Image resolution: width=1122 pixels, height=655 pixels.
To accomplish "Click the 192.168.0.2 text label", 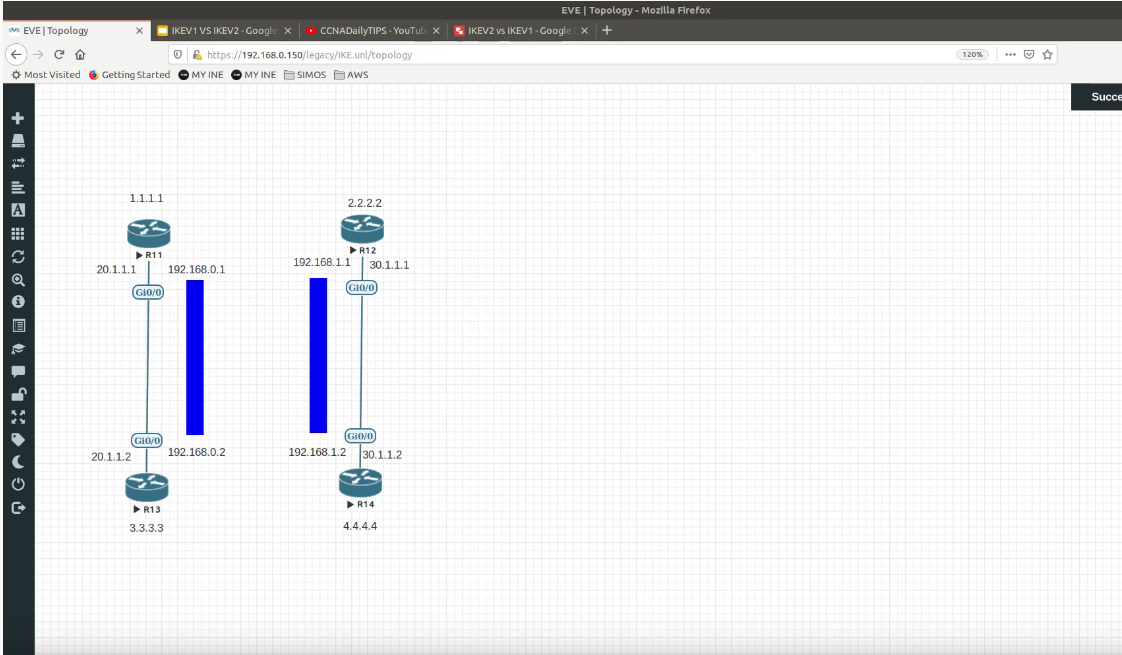I will click(x=196, y=452).
